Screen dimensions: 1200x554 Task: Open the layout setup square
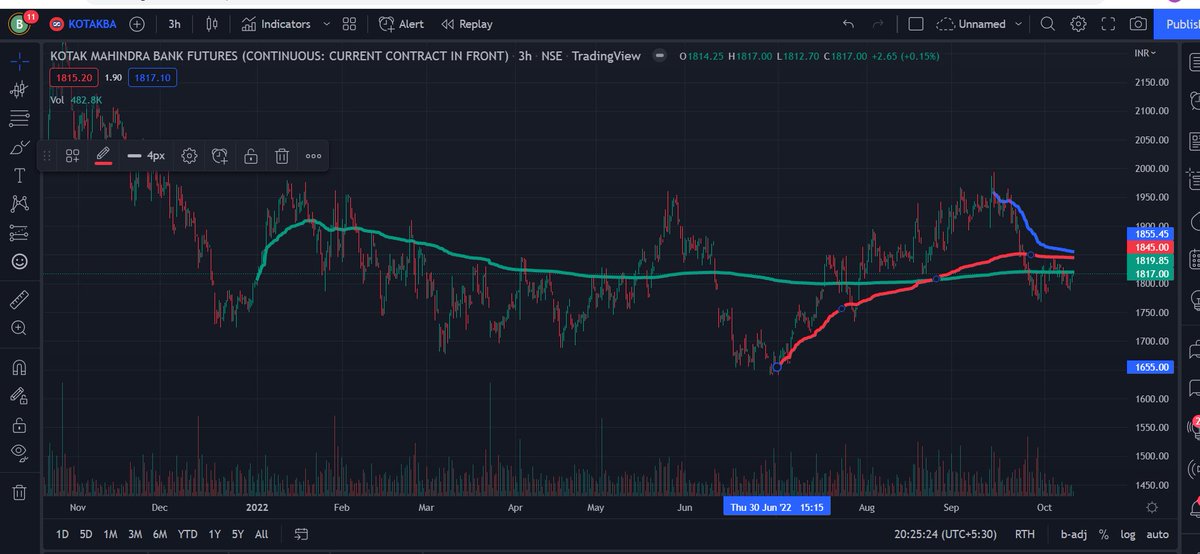(916, 24)
